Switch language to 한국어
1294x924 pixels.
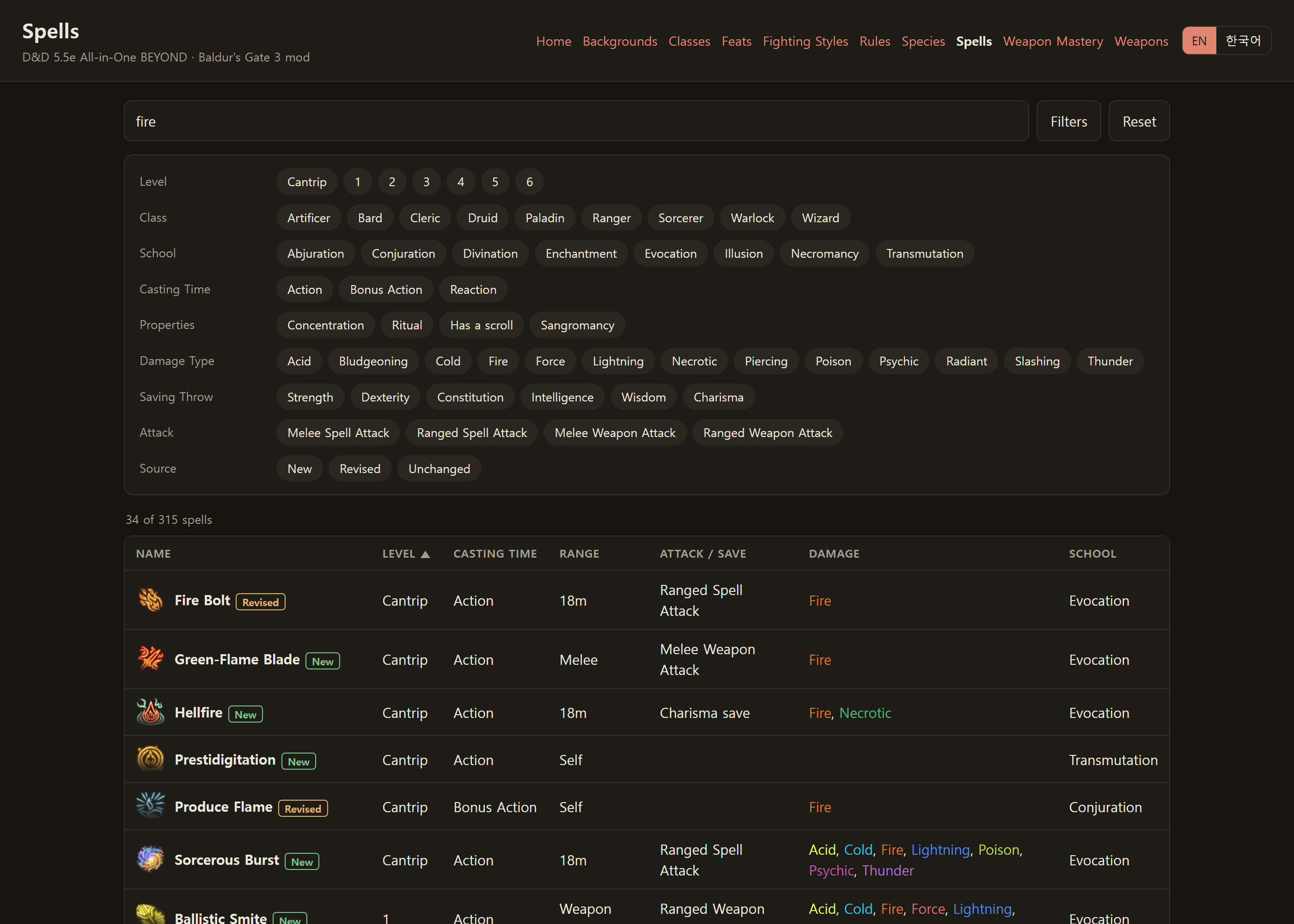point(1243,41)
